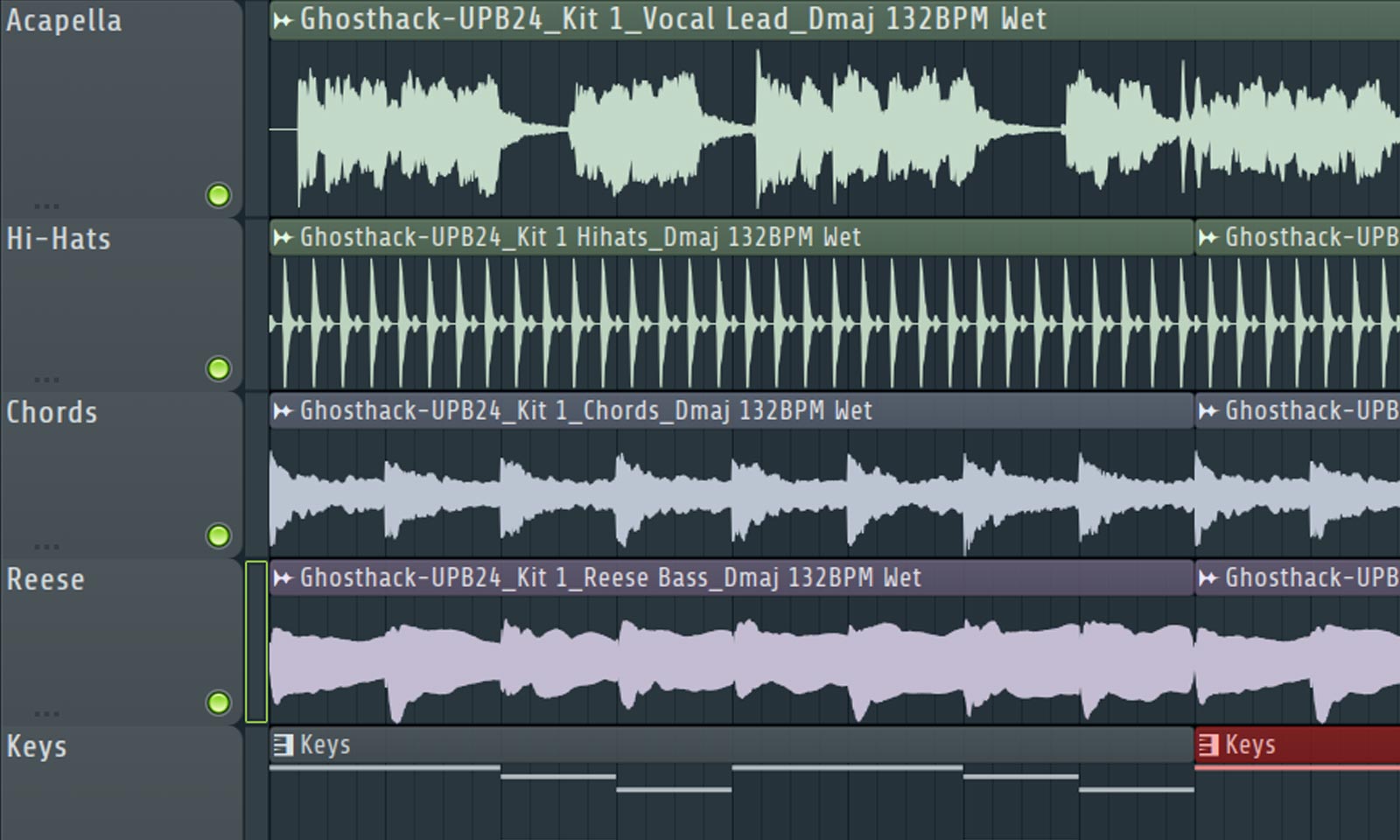Image resolution: width=1400 pixels, height=840 pixels.
Task: Select the second Reese clip title bar
Action: (x=1298, y=578)
